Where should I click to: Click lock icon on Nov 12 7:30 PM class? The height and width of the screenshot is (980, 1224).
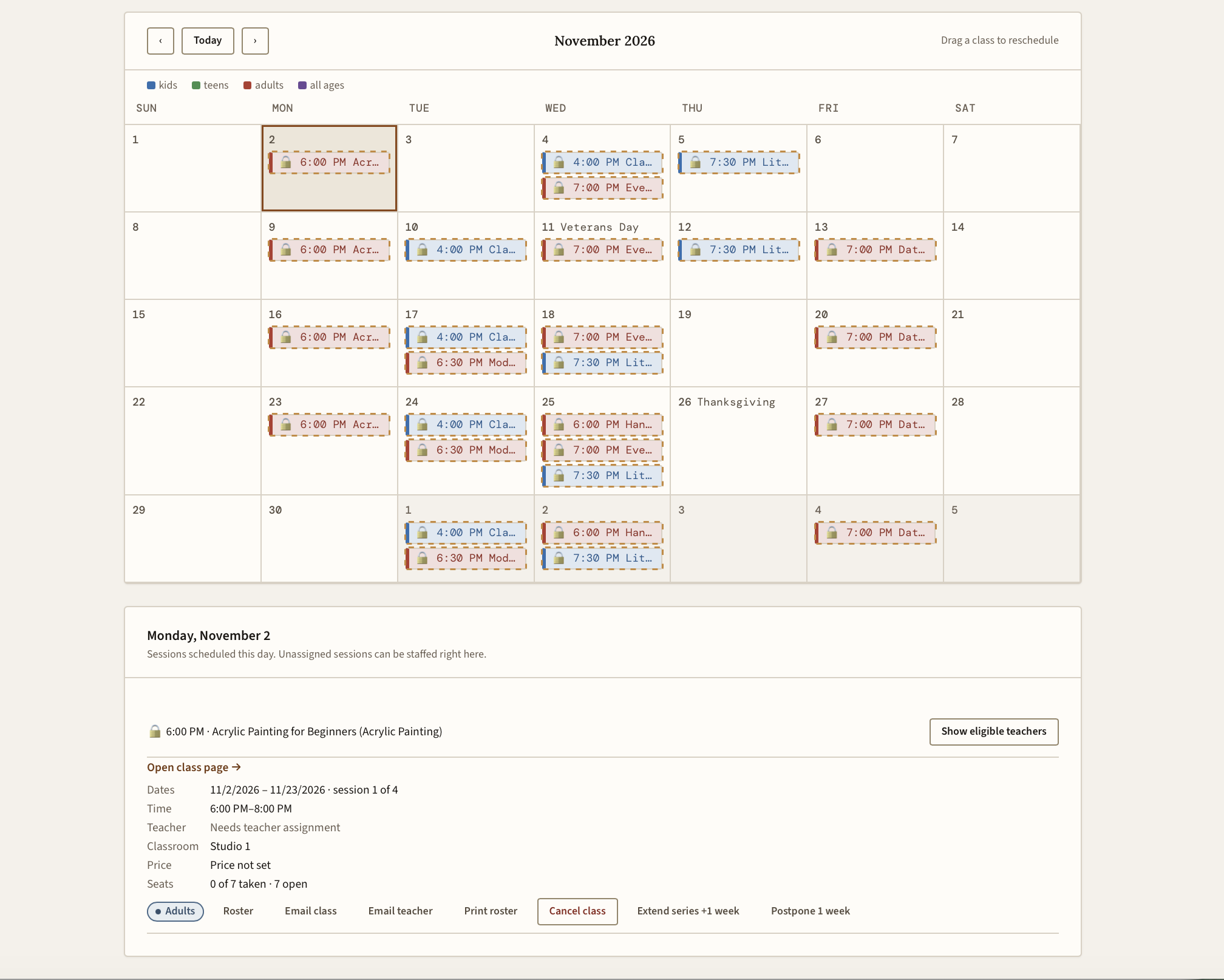(696, 250)
